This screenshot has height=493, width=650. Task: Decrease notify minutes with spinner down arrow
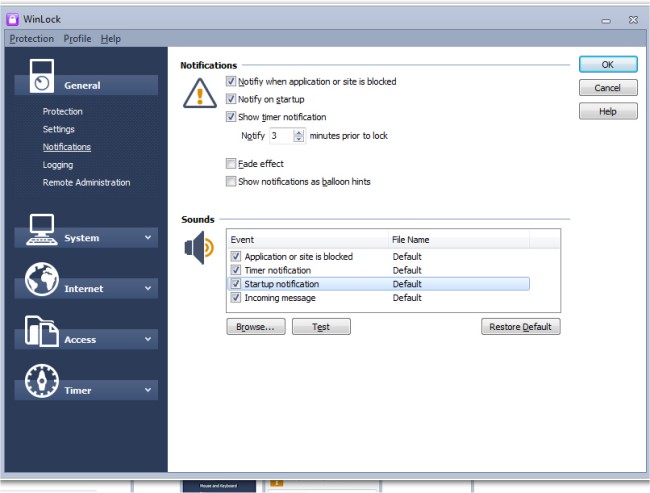(298, 139)
